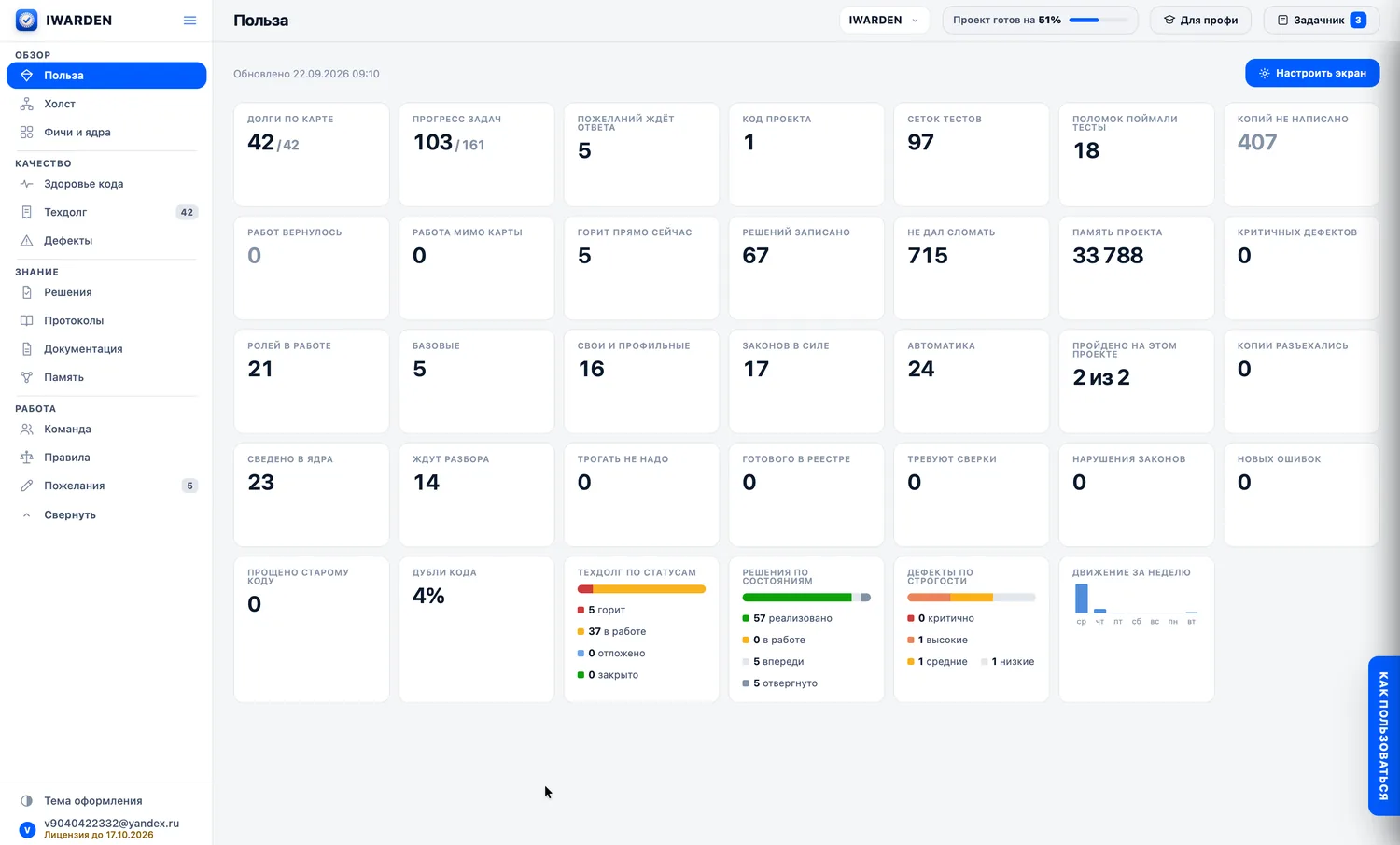This screenshot has height=845, width=1400.
Task: Click the Обновлено 22.09.2026 09:10 timestamp
Action: tap(306, 74)
